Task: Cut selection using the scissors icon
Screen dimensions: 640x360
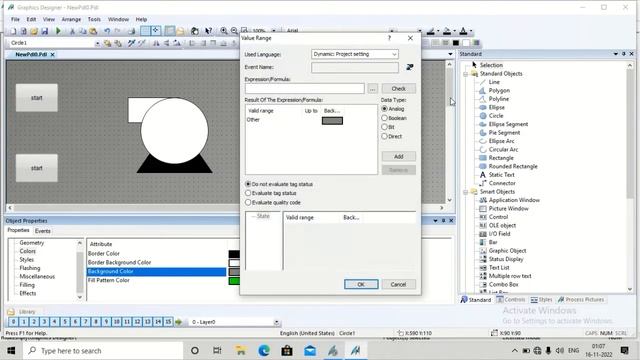Action: 72,31
